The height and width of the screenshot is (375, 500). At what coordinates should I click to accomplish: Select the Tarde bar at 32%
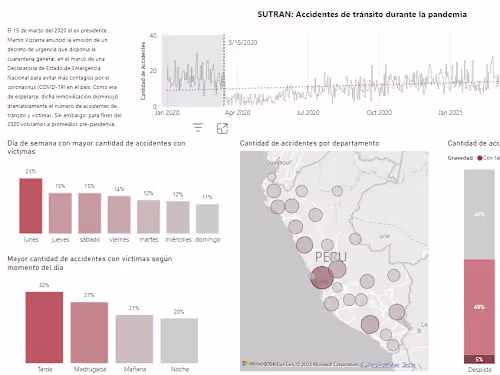click(44, 327)
